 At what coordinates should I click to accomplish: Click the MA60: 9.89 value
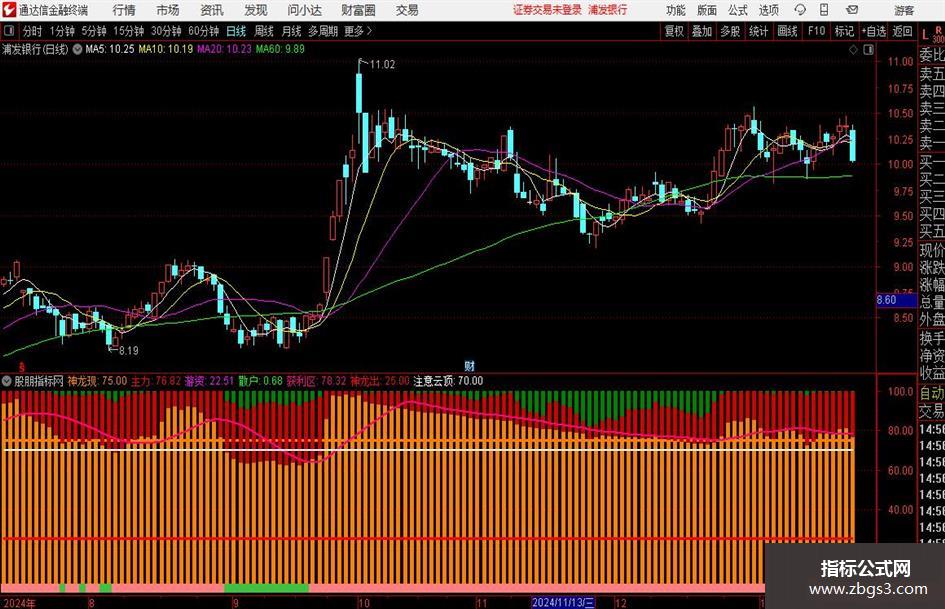(x=280, y=49)
